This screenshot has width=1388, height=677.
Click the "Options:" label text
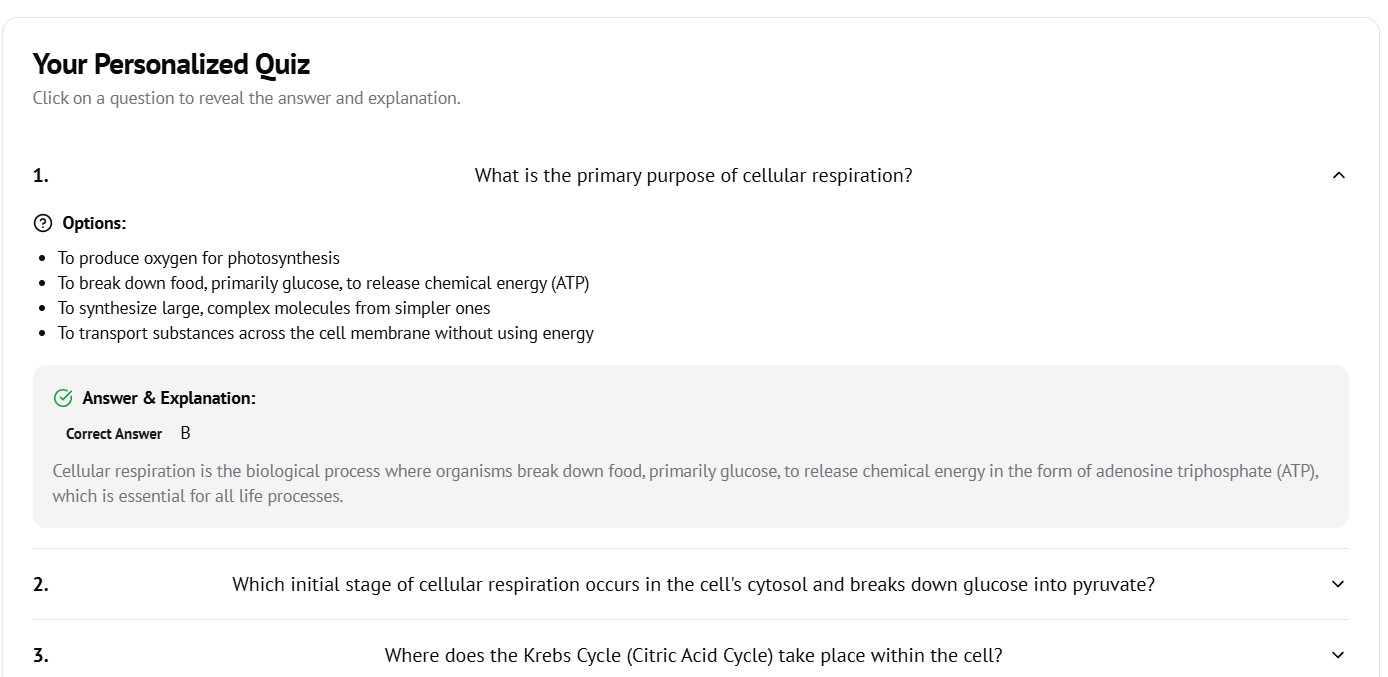[94, 223]
